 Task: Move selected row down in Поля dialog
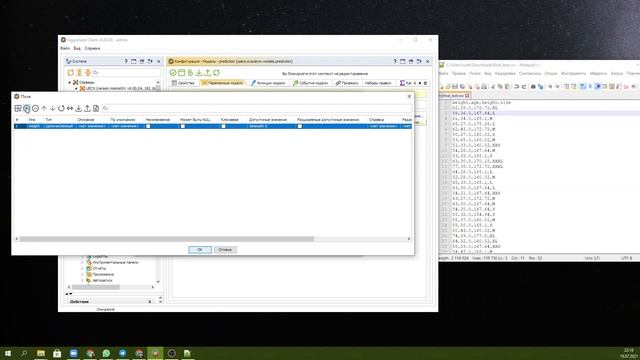point(53,109)
